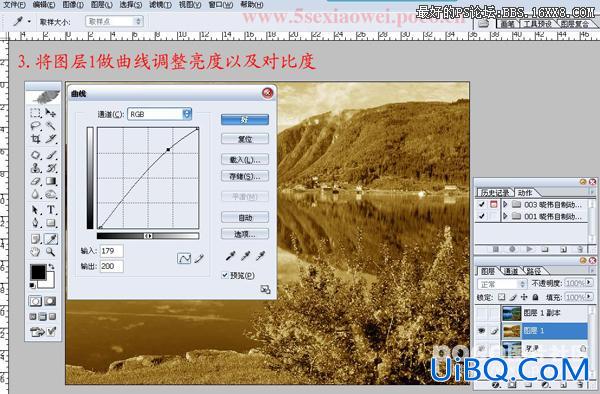600x394 pixels.
Task: Confirm Curves with the 好 button
Action: pos(245,120)
